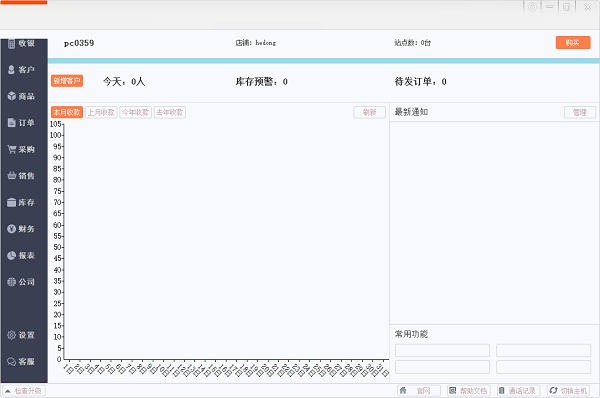Maximize the application window
Viewport: 600px width, 398px height.
tap(567, 7)
